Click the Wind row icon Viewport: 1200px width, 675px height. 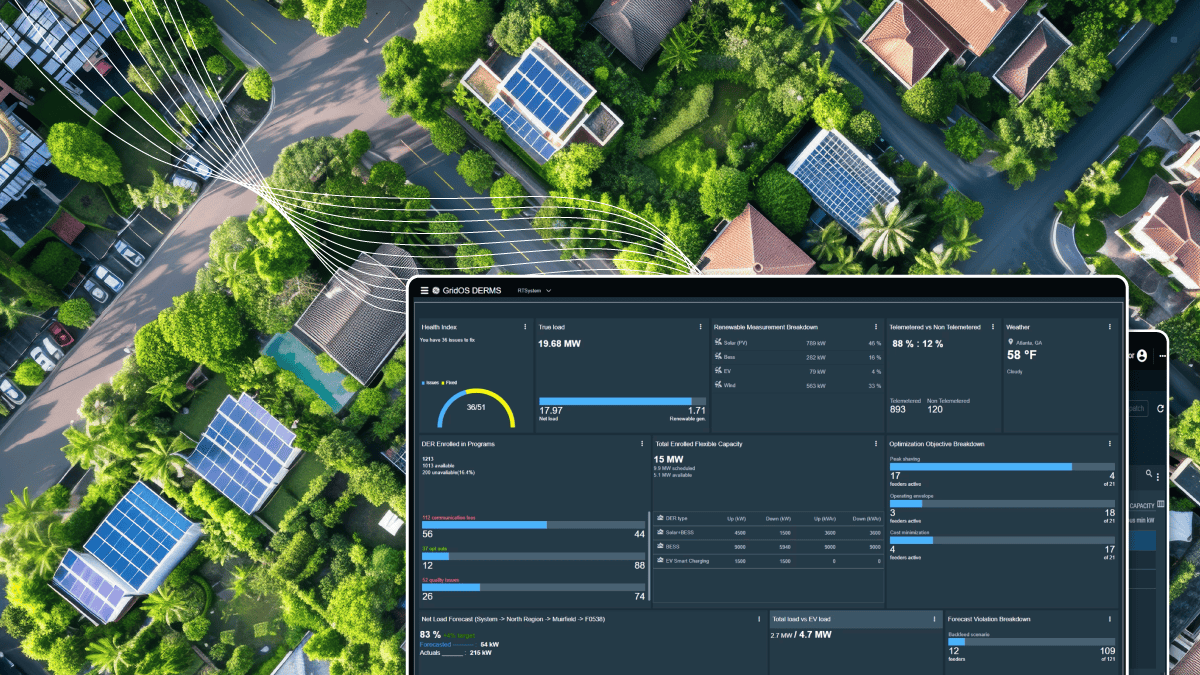tap(718, 384)
